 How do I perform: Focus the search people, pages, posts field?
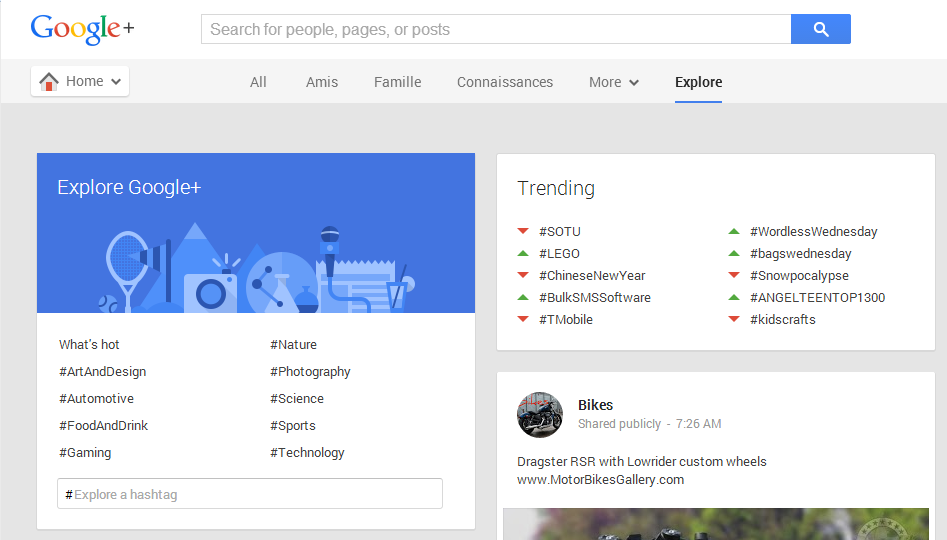(496, 29)
